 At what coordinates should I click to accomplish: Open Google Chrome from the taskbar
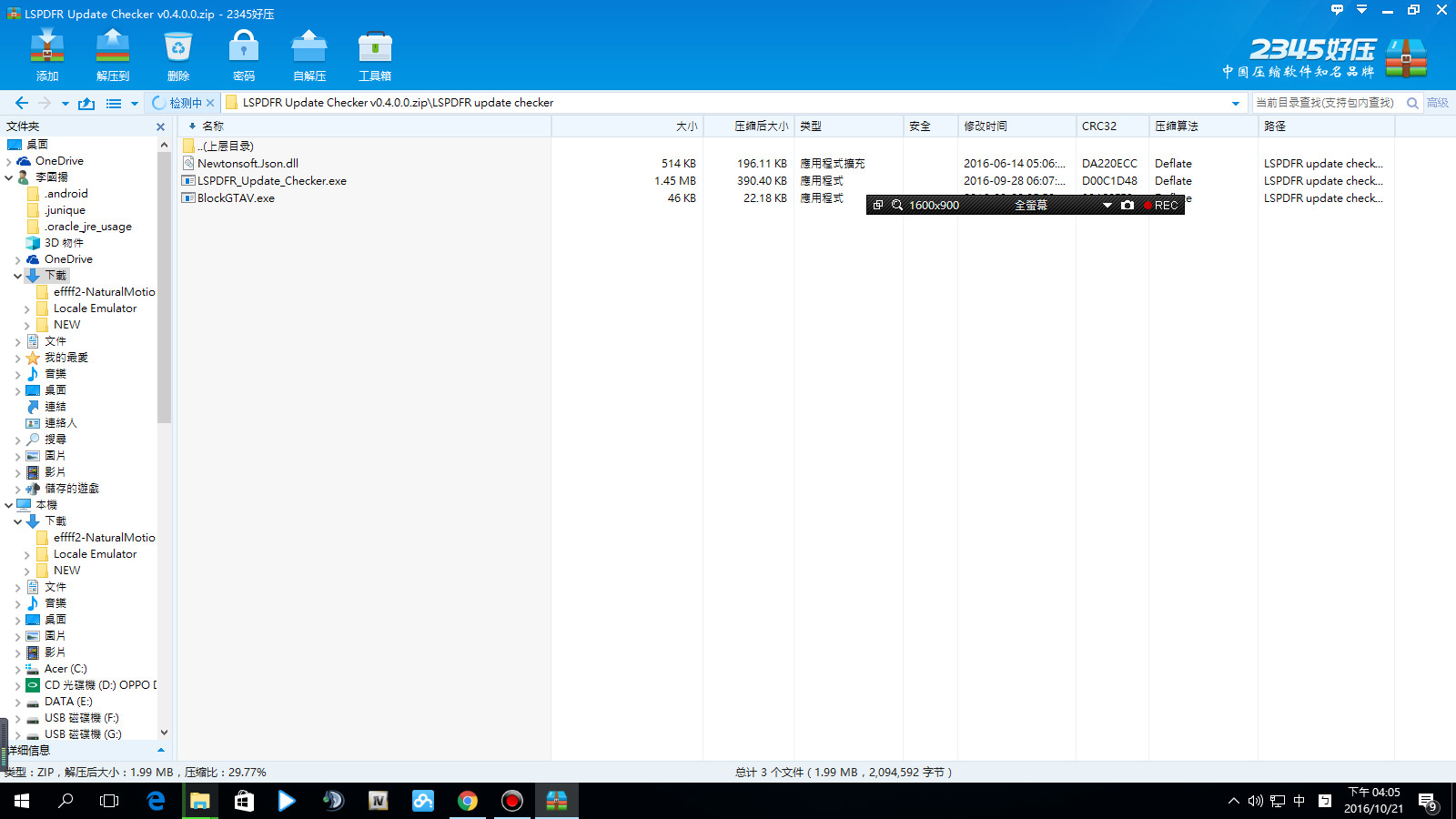[468, 801]
